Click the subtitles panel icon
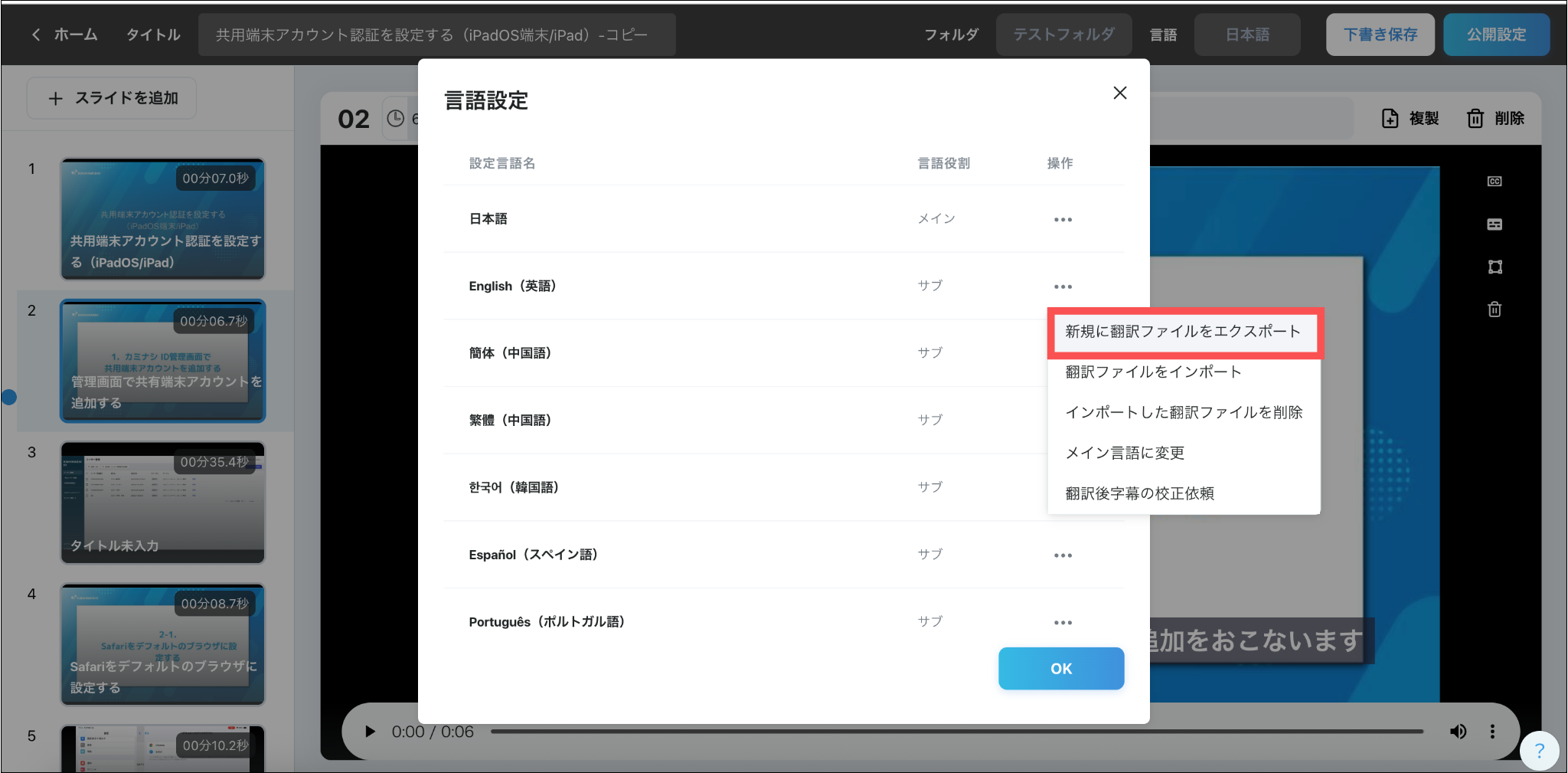This screenshot has width=1568, height=773. tap(1494, 224)
